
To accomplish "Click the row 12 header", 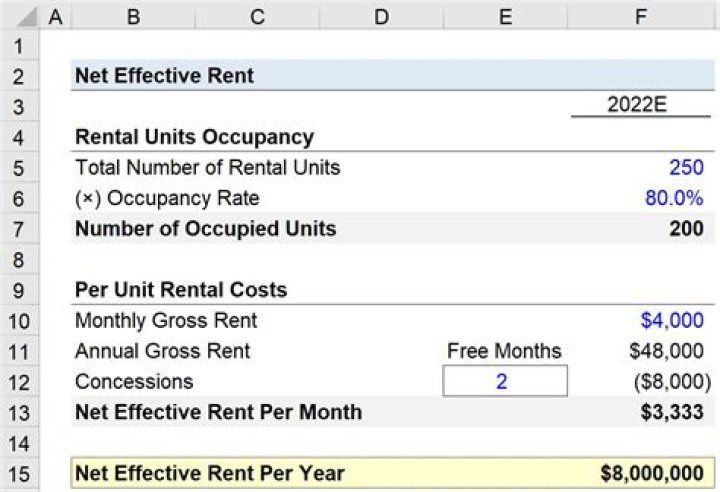I will point(20,382).
